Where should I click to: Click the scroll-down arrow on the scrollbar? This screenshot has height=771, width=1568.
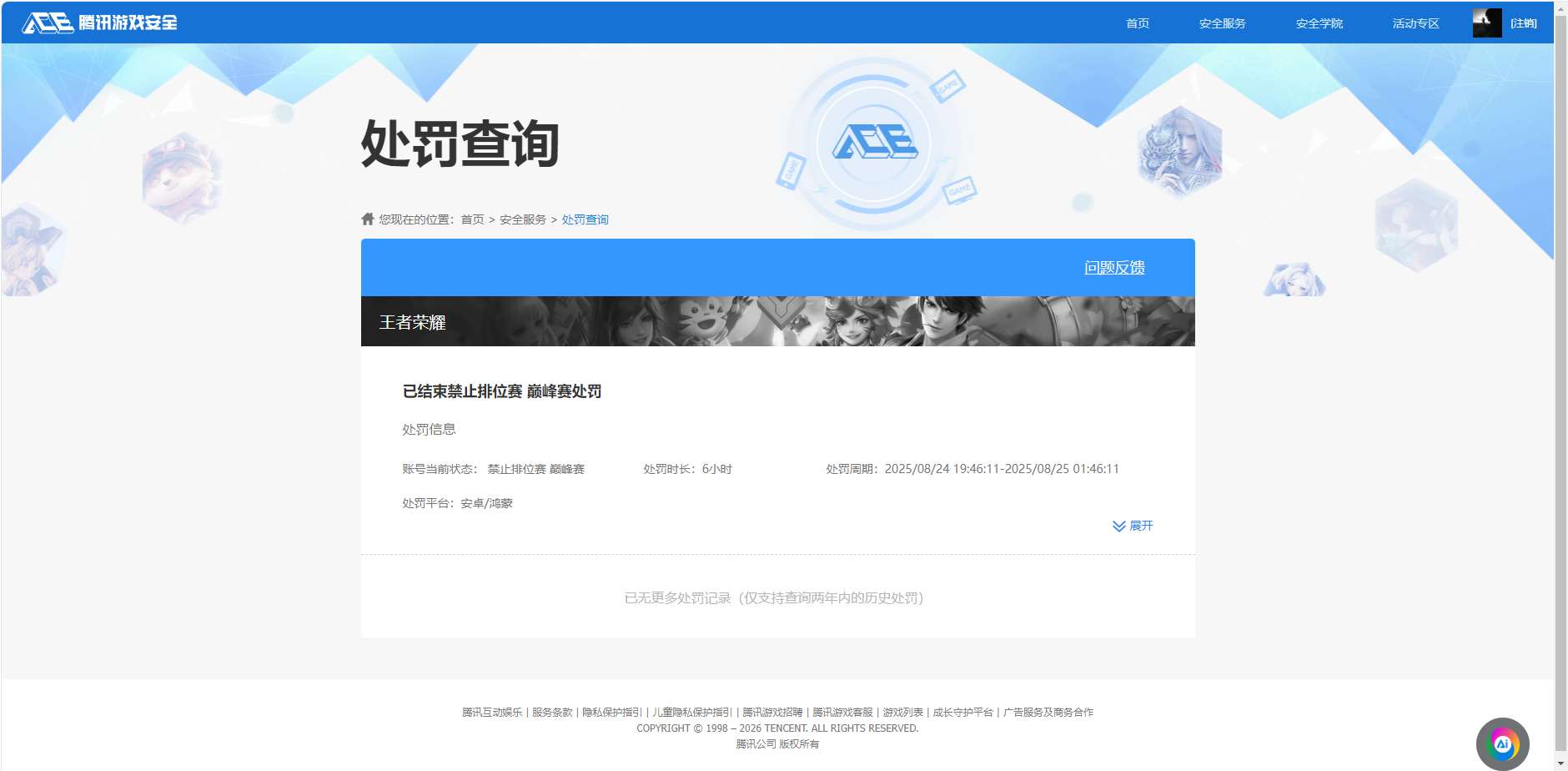click(x=1560, y=763)
